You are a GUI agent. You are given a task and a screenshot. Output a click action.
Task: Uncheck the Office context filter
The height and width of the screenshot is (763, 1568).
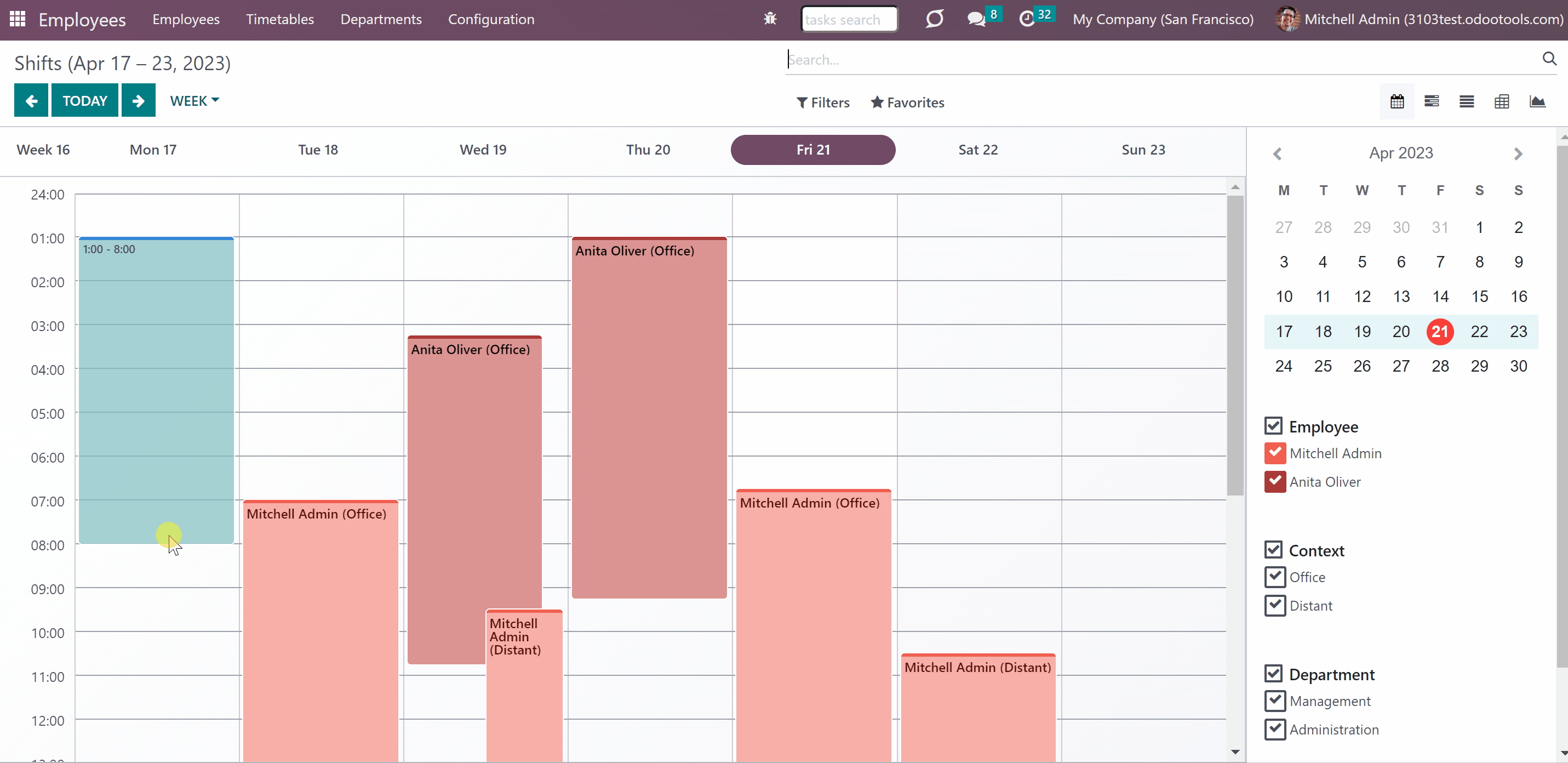click(1274, 577)
